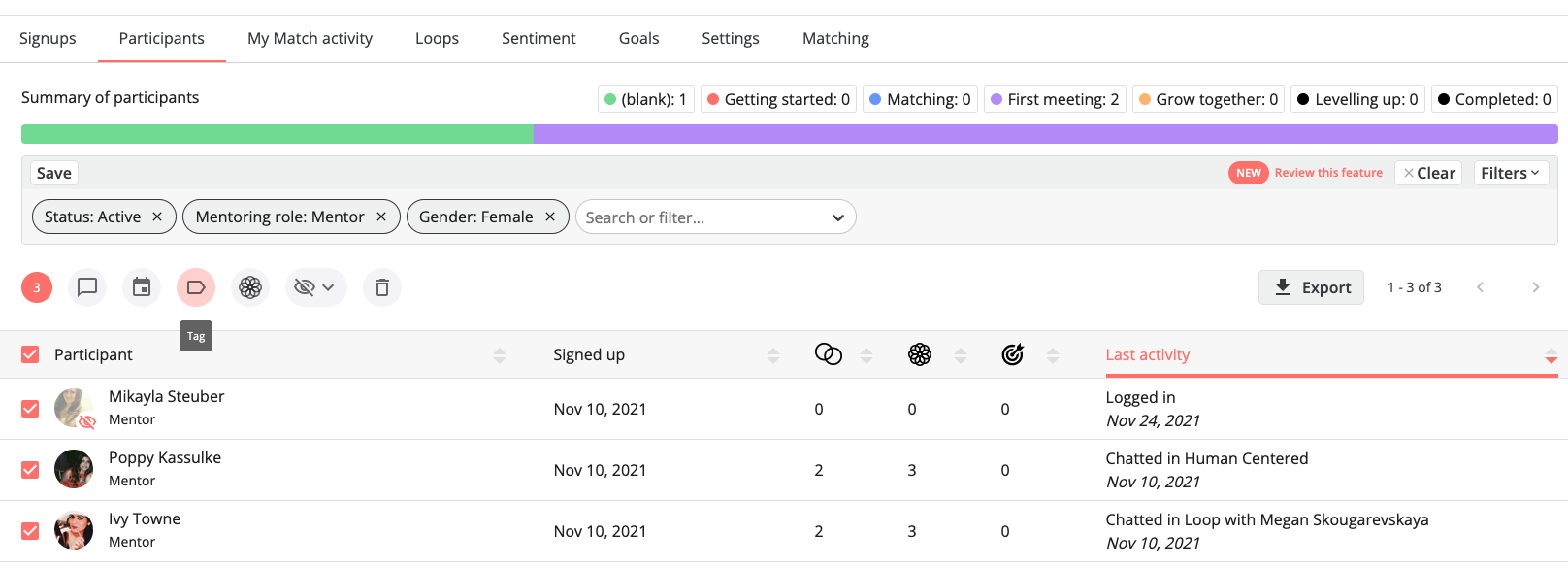Viewport: 1568px width, 568px height.
Task: Uncheck Ivy Towne's row checkbox
Action: pyautogui.click(x=30, y=531)
